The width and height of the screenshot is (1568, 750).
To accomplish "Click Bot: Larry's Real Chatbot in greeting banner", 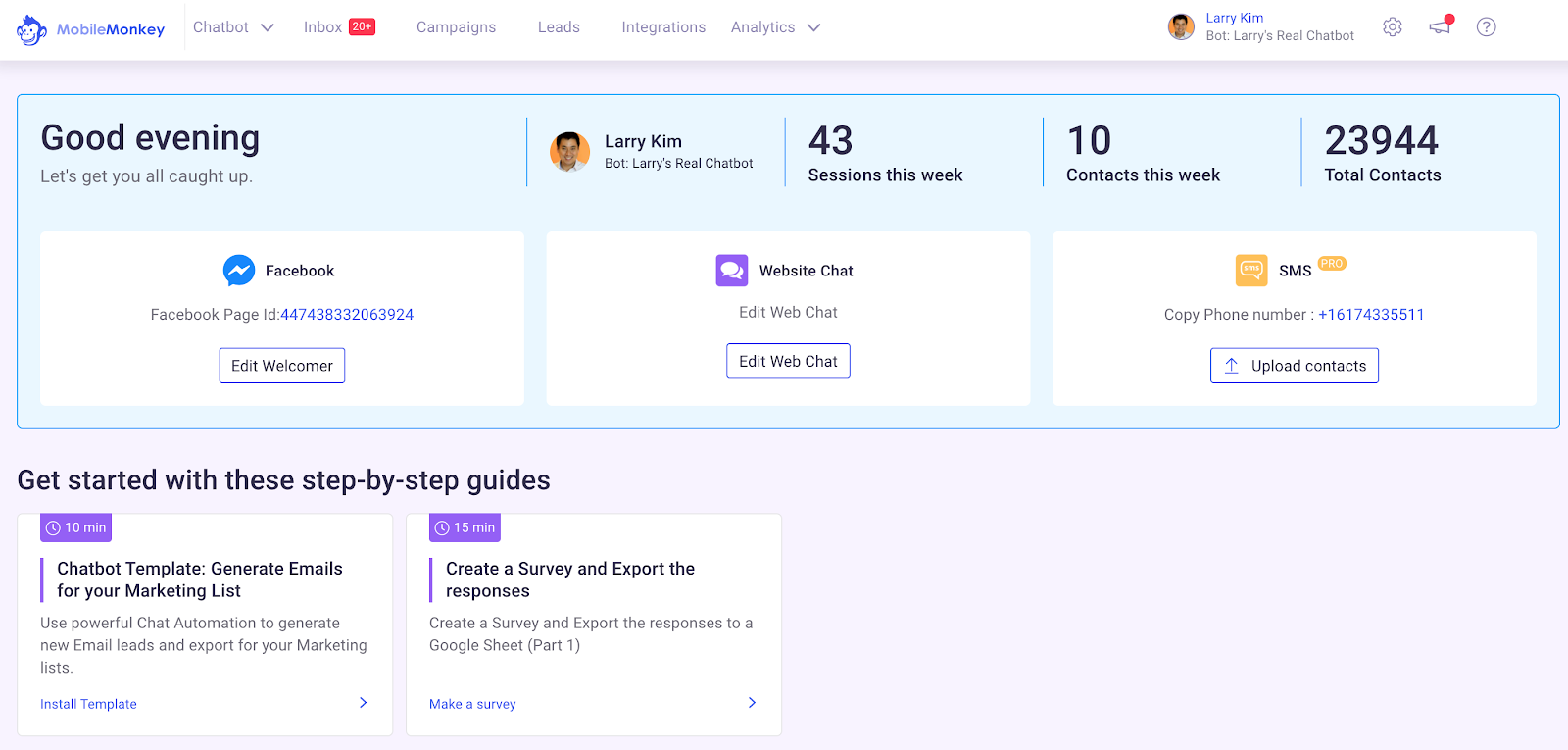I will click(x=679, y=164).
